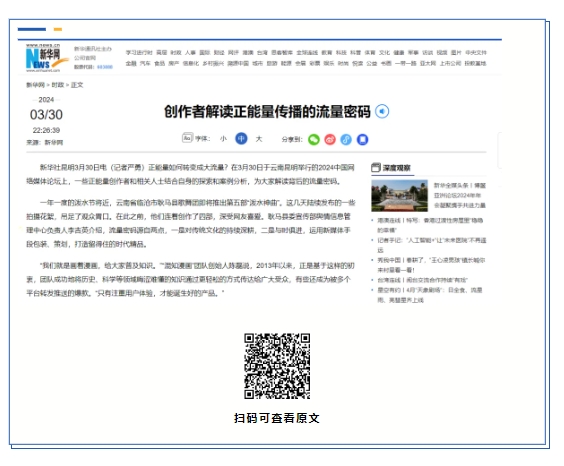The height and width of the screenshot is (466, 564).
Task: Open the 记者手记 artificial intelligence article link
Action: click(432, 245)
